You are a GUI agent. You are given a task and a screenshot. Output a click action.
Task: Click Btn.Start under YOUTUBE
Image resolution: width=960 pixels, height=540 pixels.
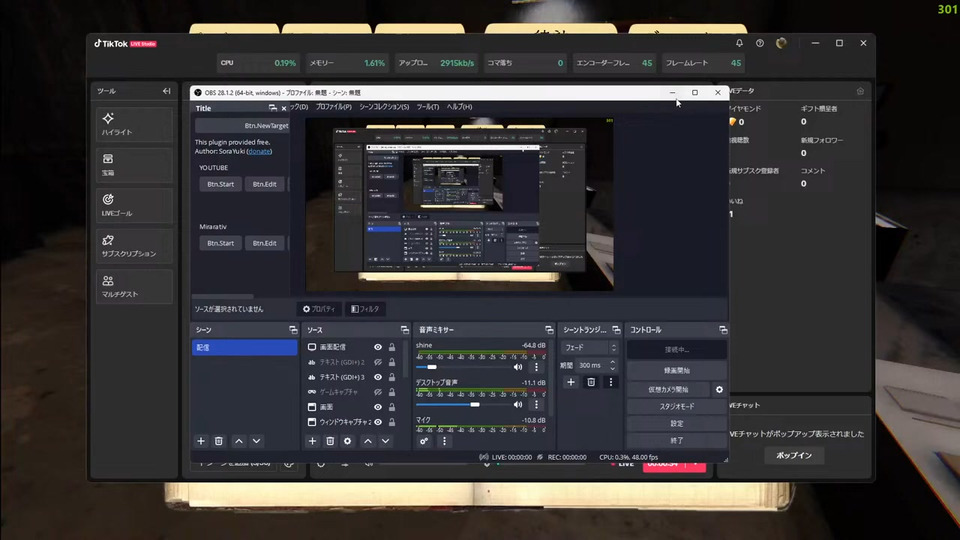tap(220, 184)
